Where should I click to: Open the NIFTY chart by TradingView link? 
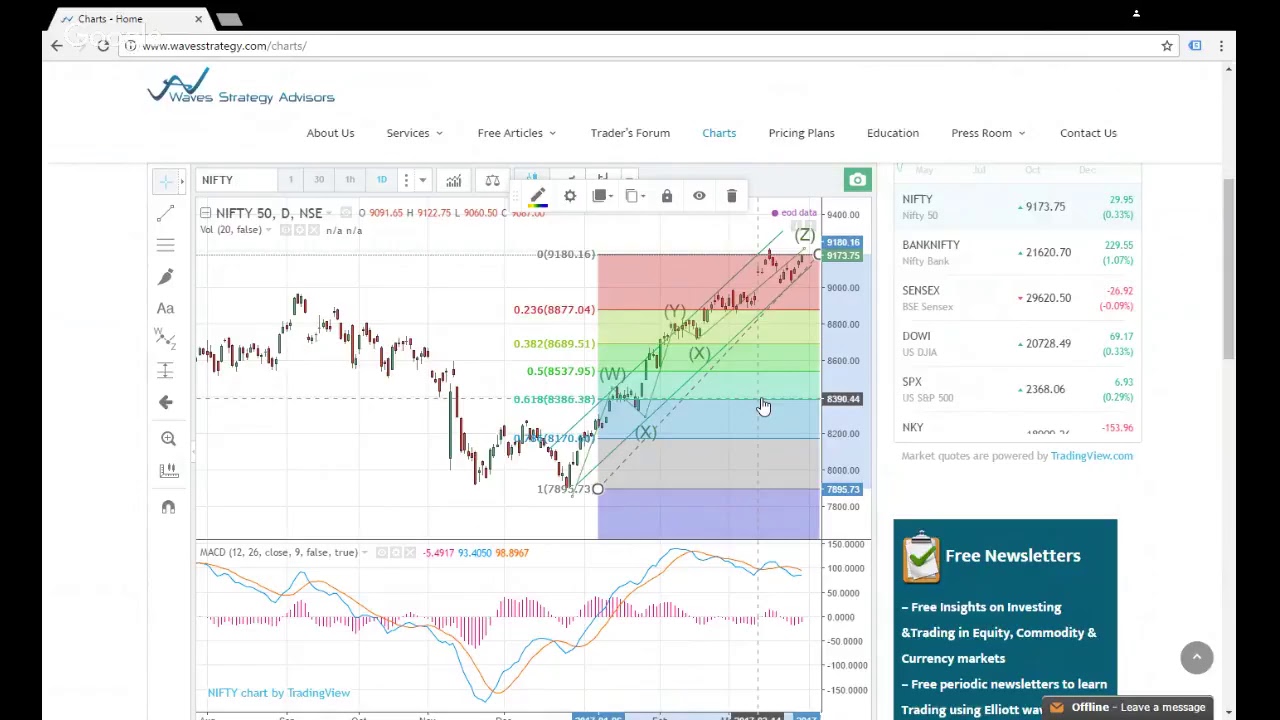(x=279, y=693)
